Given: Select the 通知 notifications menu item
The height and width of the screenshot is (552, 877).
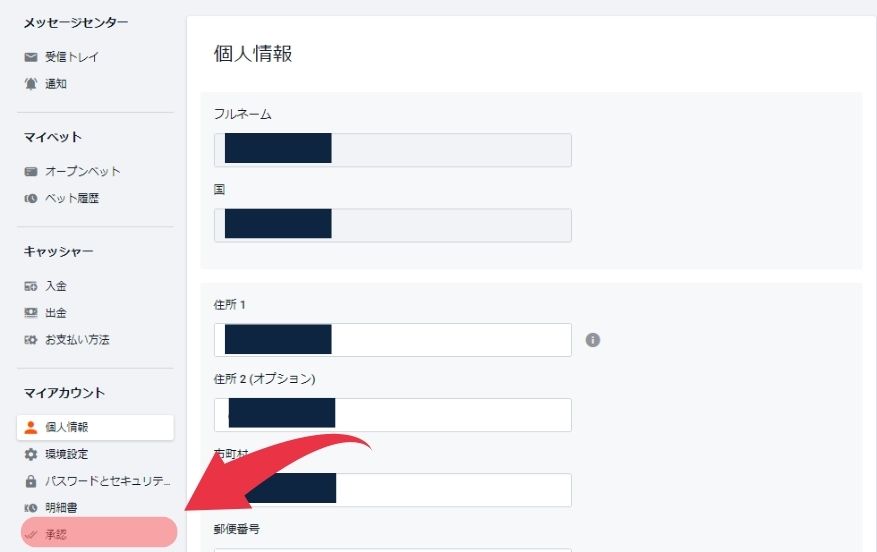Looking at the screenshot, I should 56,84.
